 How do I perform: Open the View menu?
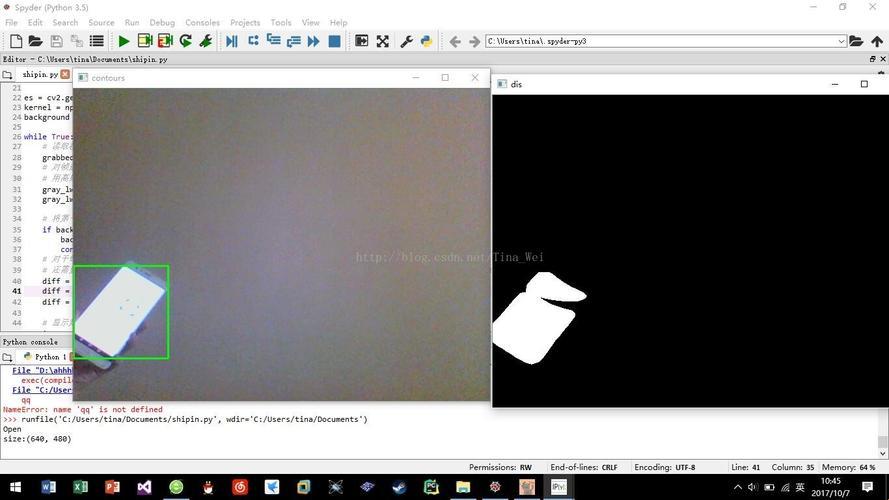pyautogui.click(x=311, y=23)
